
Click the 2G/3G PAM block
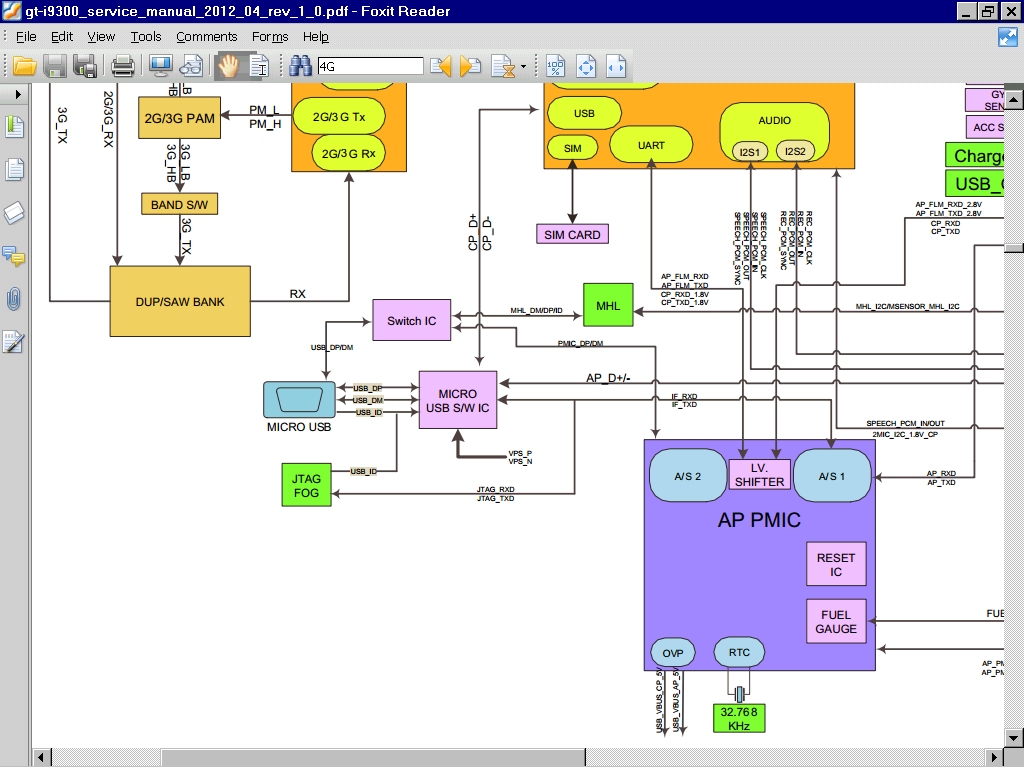coord(180,118)
